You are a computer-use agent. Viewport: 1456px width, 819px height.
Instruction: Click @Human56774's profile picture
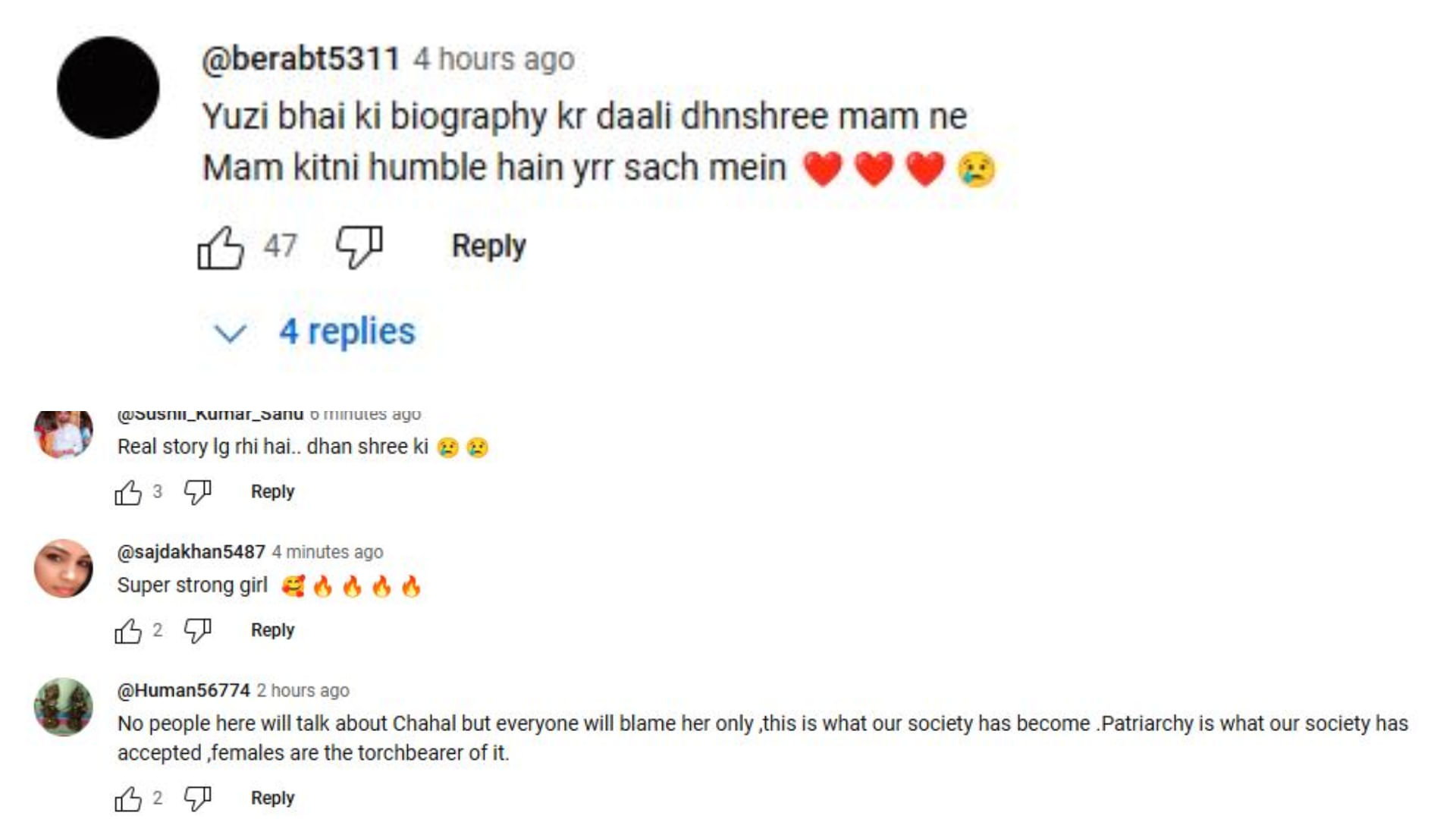(64, 707)
